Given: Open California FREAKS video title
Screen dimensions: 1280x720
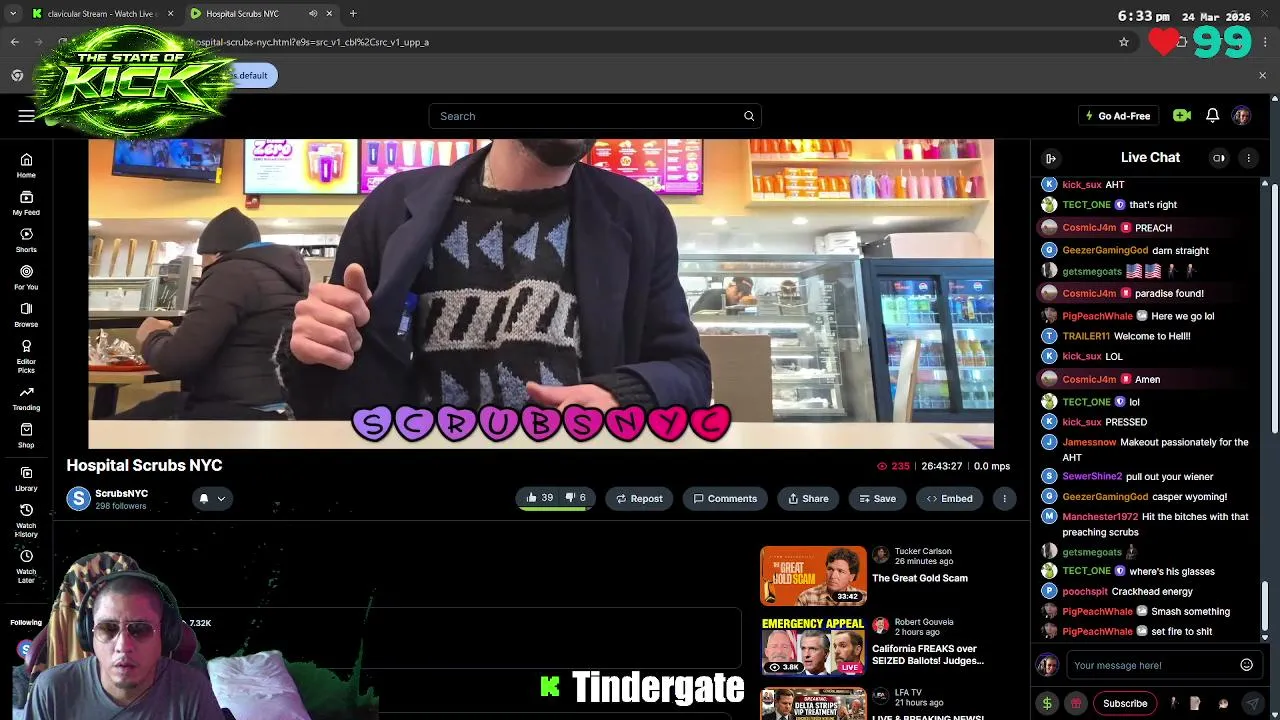Looking at the screenshot, I should point(927,654).
